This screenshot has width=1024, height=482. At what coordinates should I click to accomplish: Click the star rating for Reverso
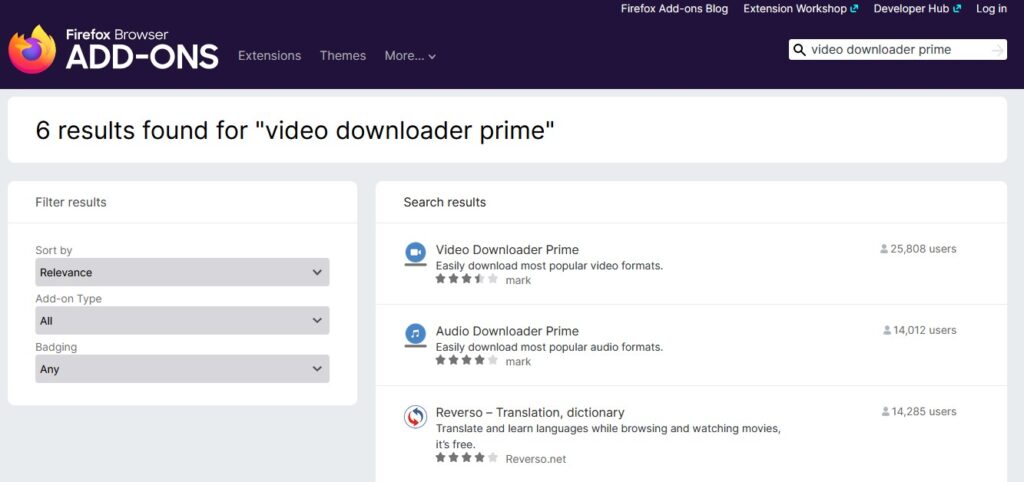(x=466, y=458)
